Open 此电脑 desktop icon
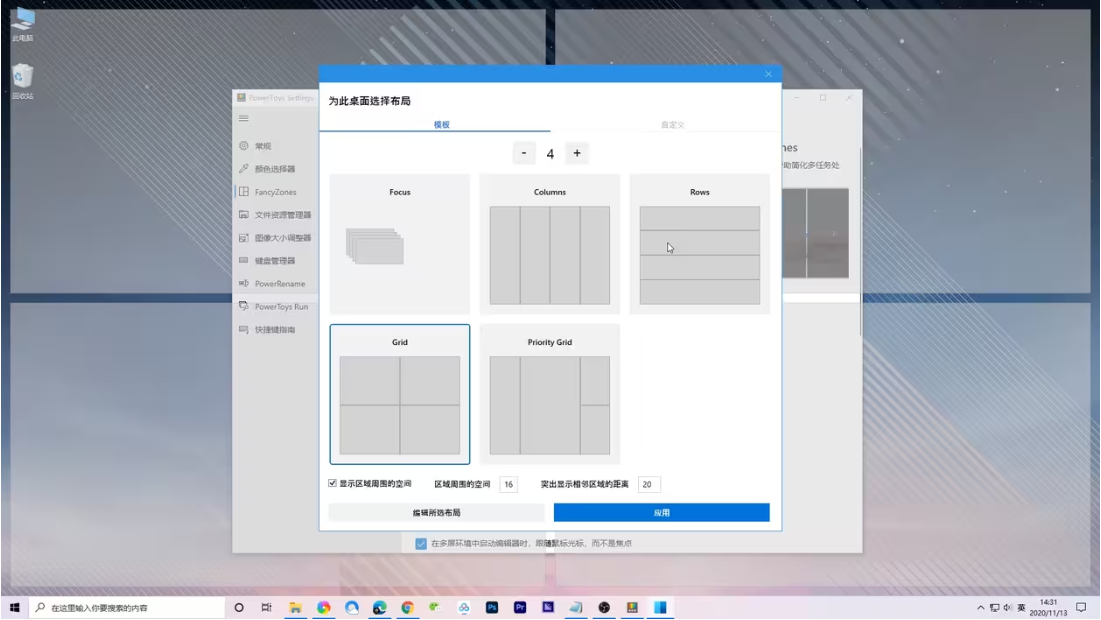The image size is (1101, 620). pos(22,25)
